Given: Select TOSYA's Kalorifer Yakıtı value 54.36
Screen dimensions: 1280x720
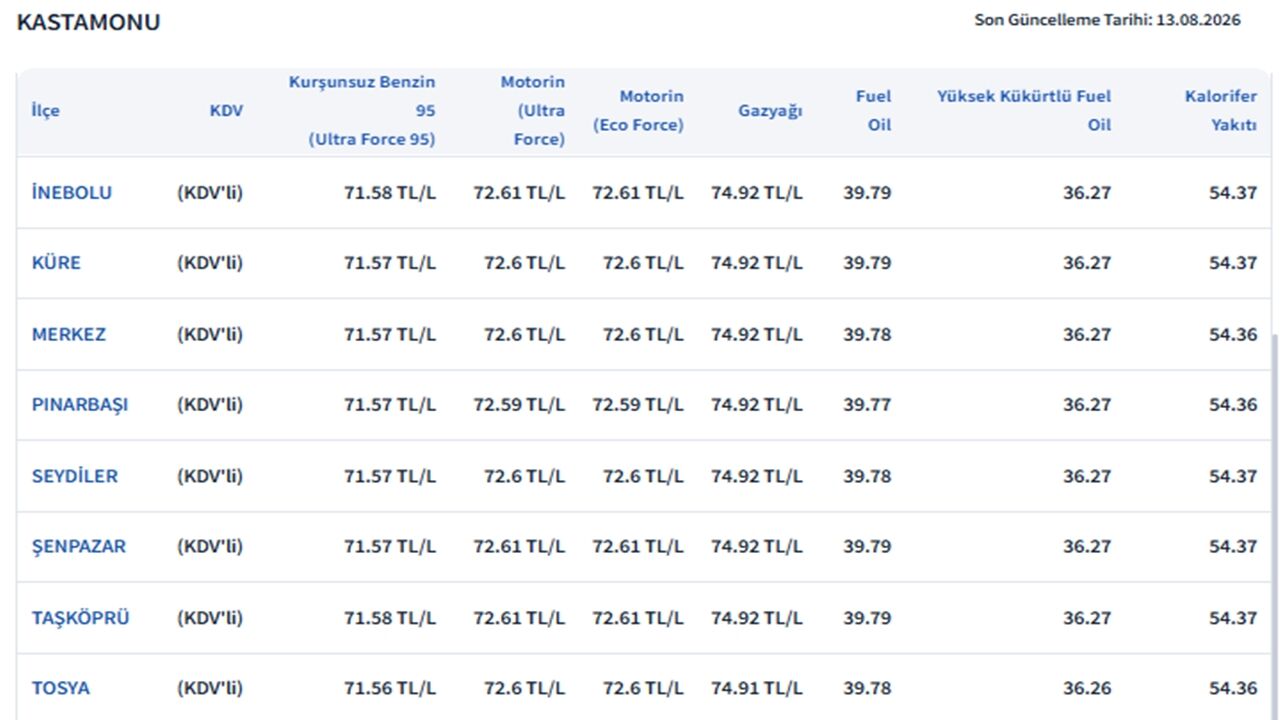Looking at the screenshot, I should [x=1233, y=688].
